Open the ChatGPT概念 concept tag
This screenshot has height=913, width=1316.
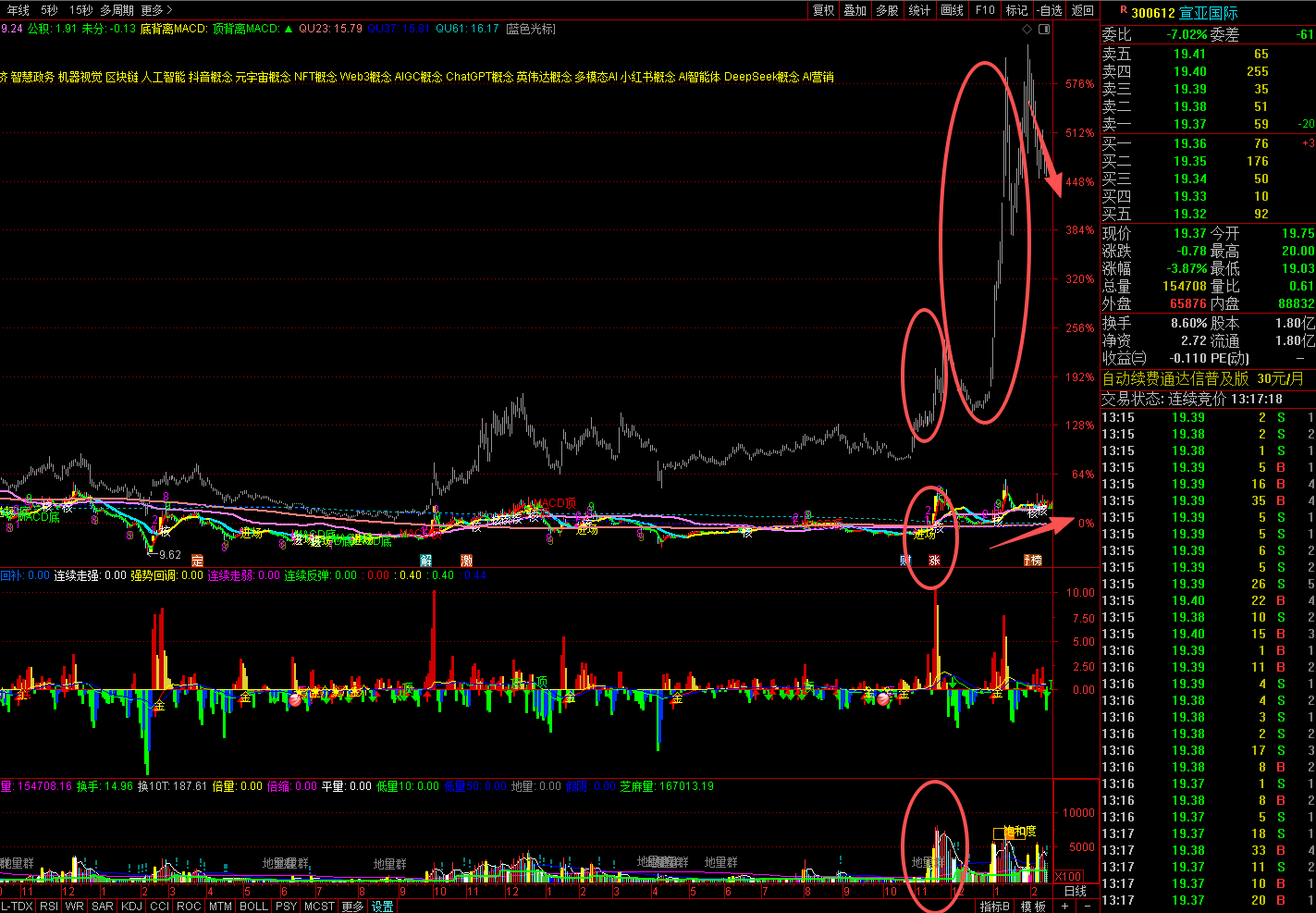(x=480, y=77)
